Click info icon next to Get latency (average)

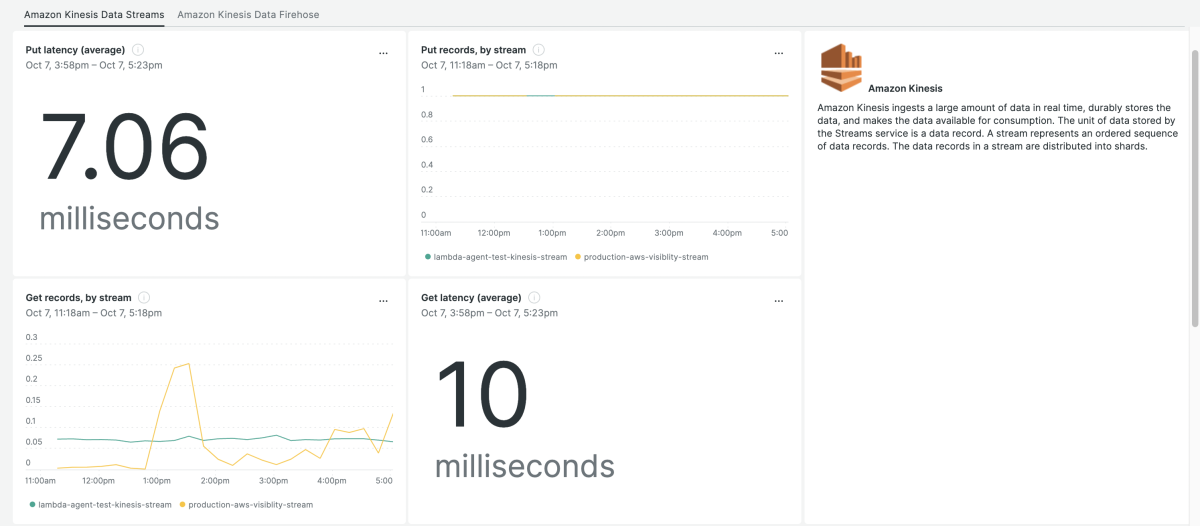tap(534, 298)
